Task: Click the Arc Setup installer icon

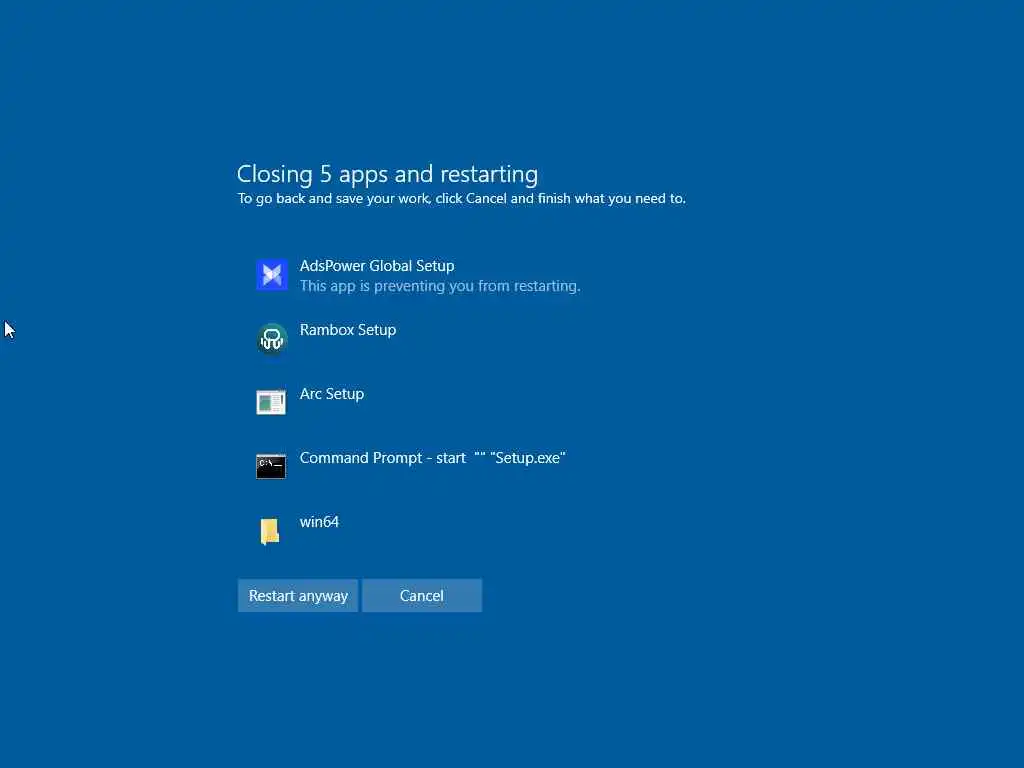Action: (x=271, y=402)
